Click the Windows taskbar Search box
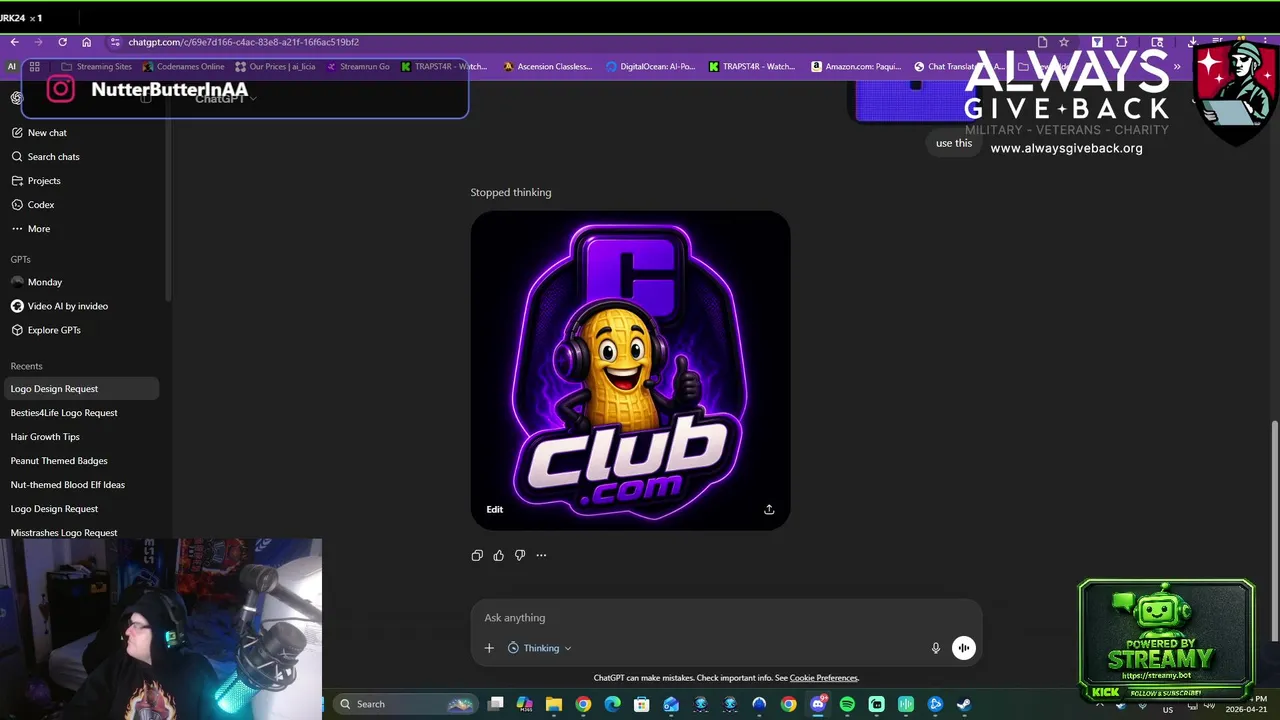 coord(404,704)
